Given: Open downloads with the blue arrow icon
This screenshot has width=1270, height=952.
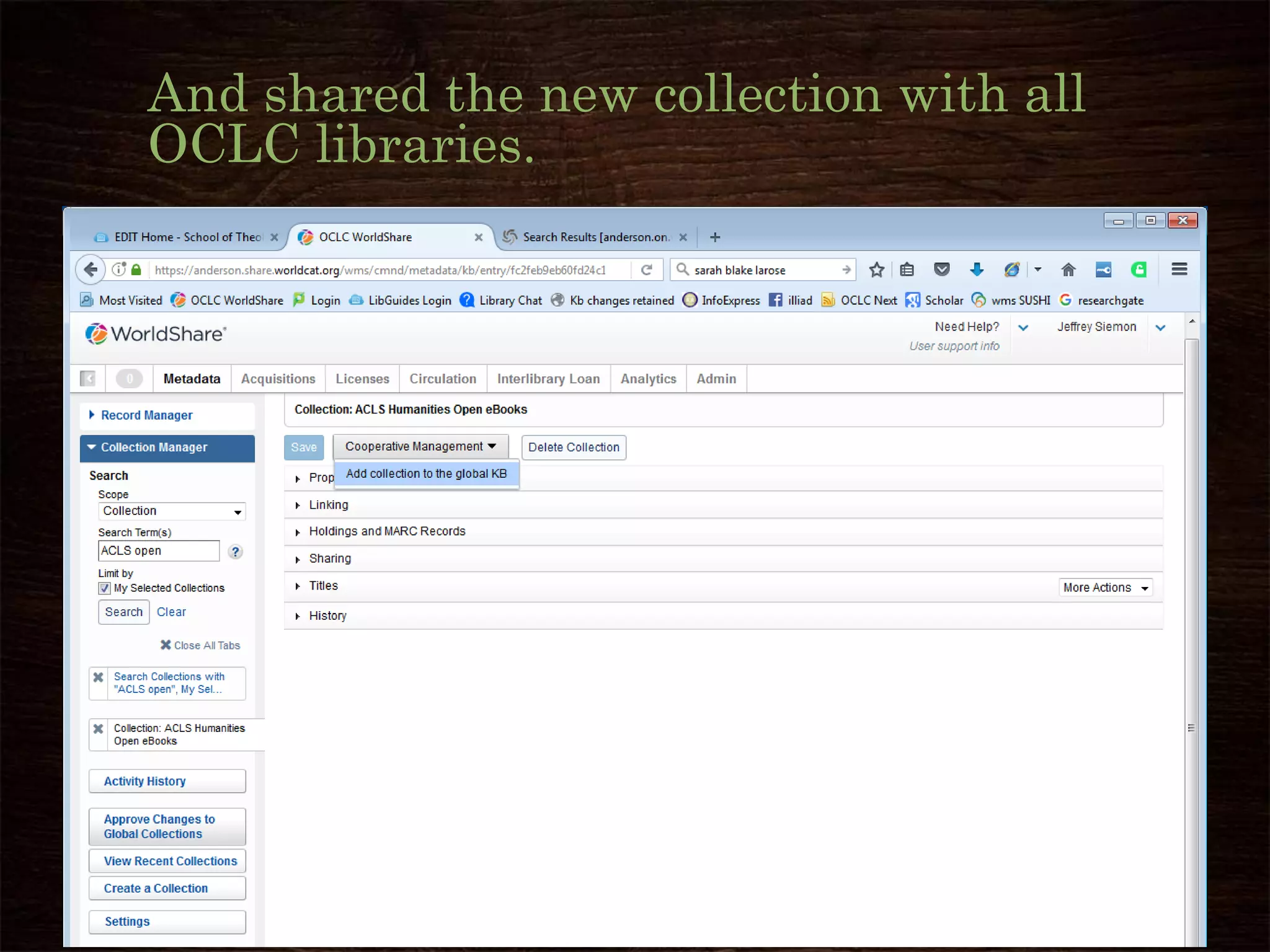Looking at the screenshot, I should [x=977, y=270].
